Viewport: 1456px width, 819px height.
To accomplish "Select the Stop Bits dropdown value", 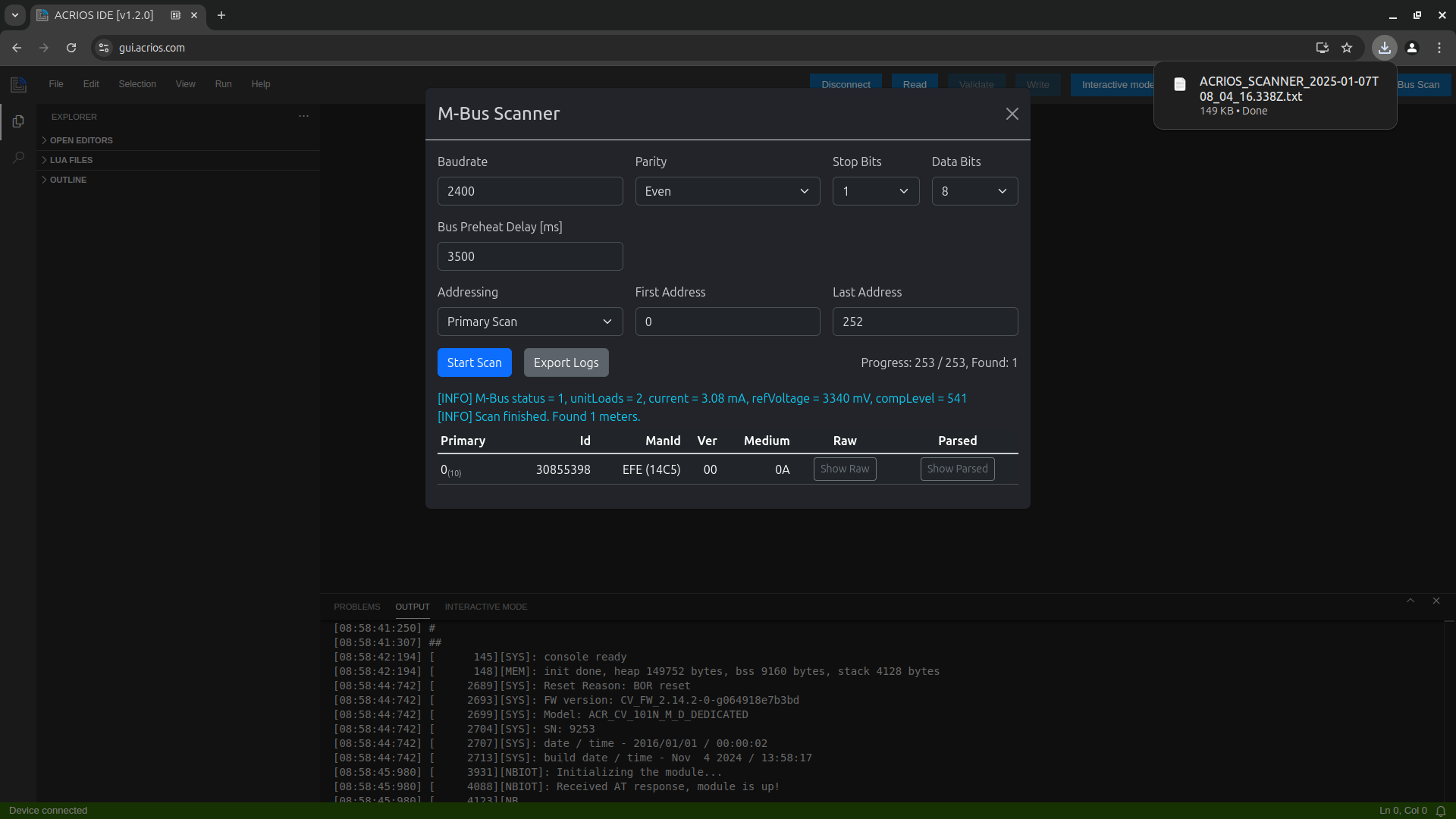I will click(x=876, y=191).
